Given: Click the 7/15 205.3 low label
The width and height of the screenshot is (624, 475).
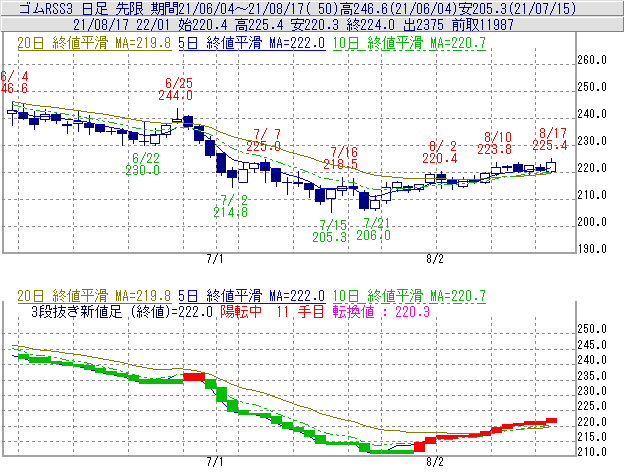Looking at the screenshot, I should coord(330,231).
